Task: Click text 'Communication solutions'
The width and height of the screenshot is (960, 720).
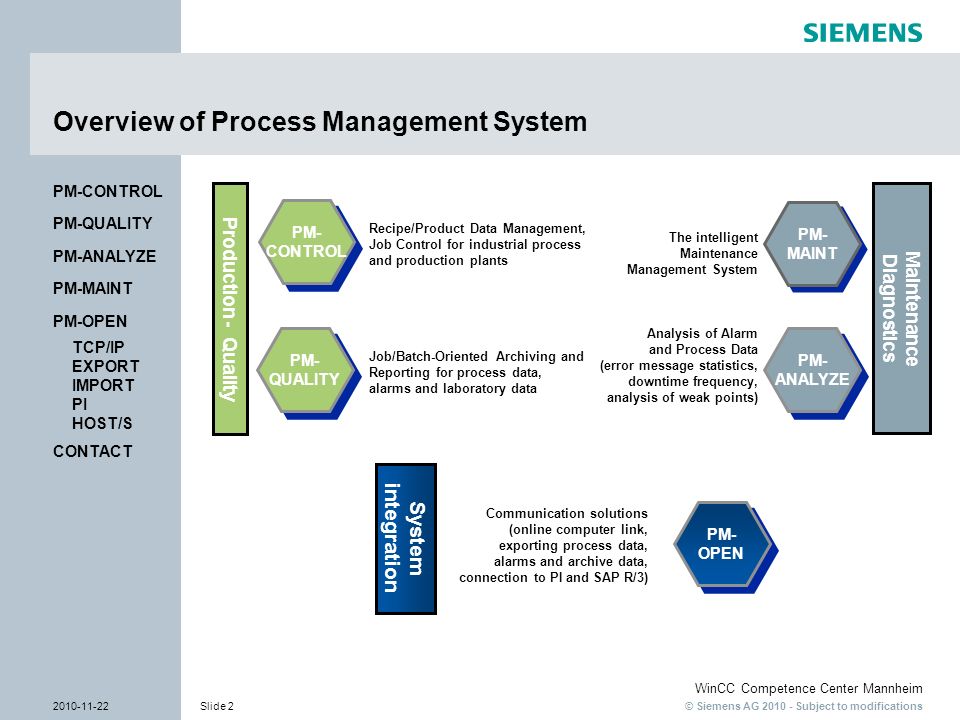Action: tap(566, 514)
